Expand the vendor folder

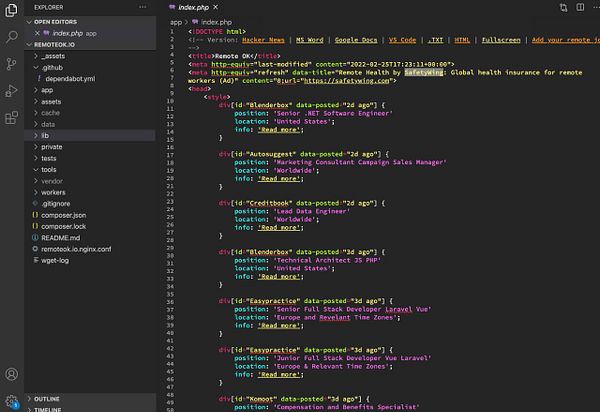tap(52, 181)
